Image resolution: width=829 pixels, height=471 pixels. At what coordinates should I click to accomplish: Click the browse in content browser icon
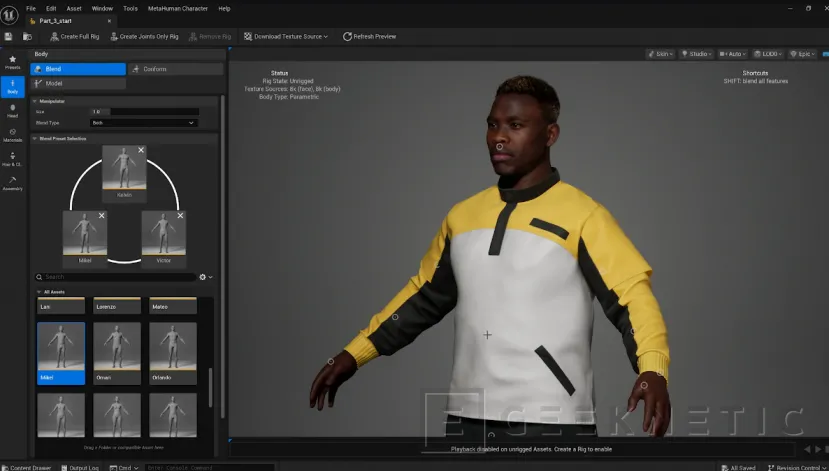point(27,36)
